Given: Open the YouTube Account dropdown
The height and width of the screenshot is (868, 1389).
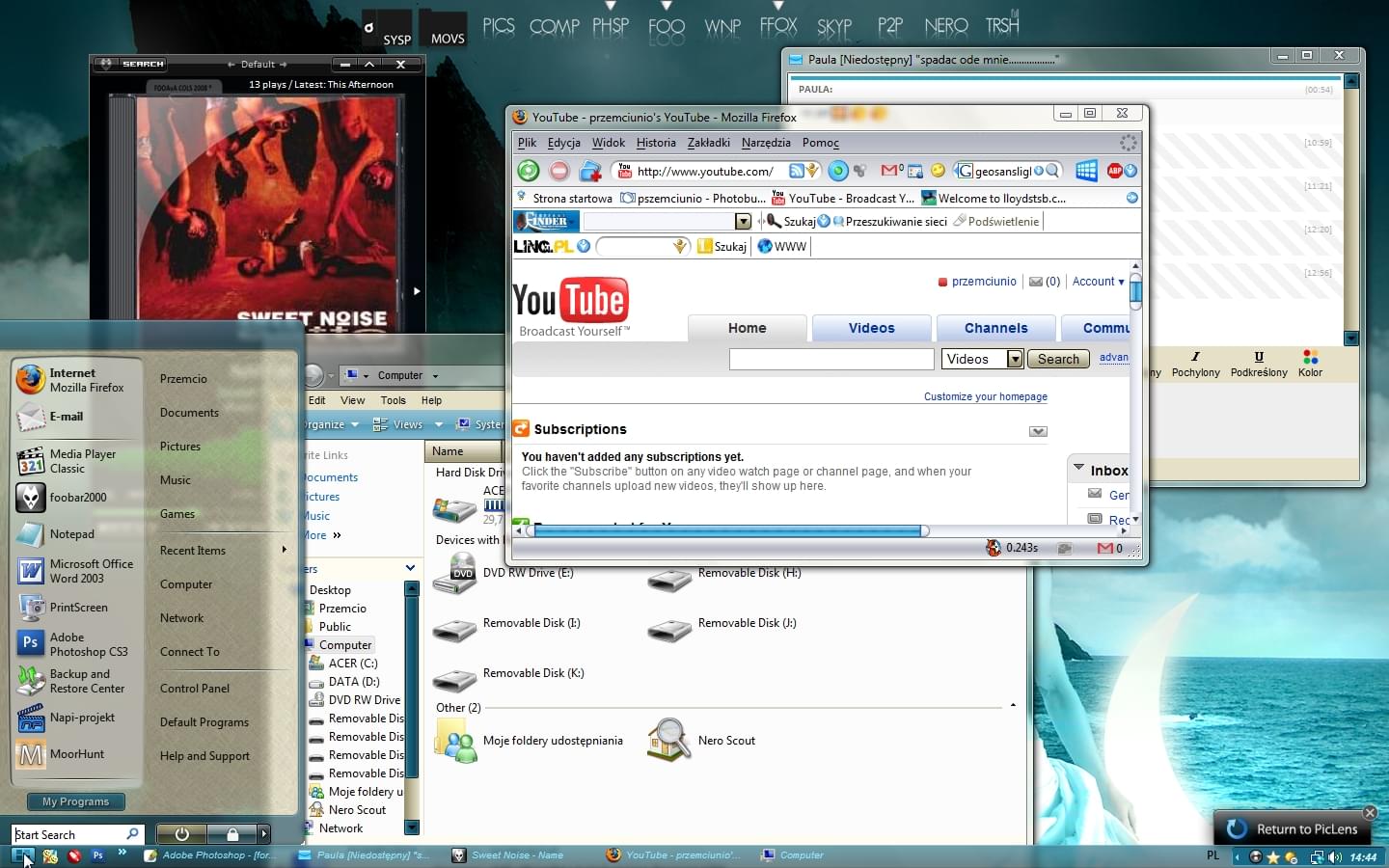Looking at the screenshot, I should tap(1098, 282).
